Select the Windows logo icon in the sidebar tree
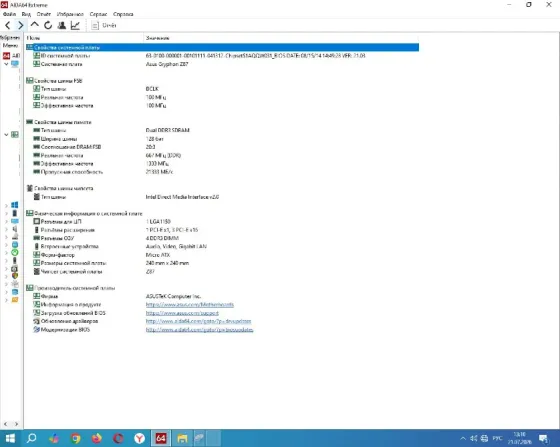The height and width of the screenshot is (447, 560). [x=15, y=205]
